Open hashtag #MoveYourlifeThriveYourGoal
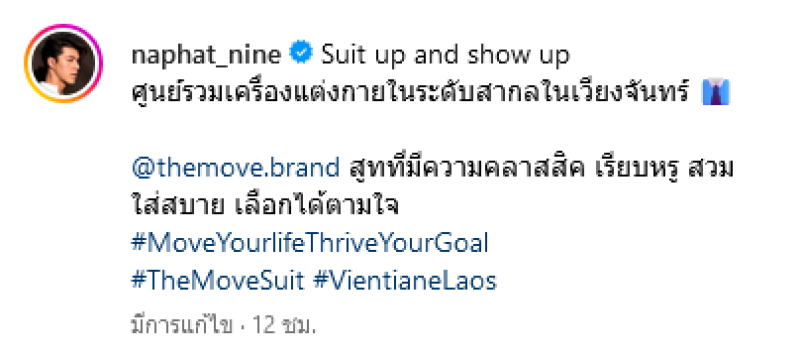This screenshot has width=800, height=361. (x=310, y=244)
